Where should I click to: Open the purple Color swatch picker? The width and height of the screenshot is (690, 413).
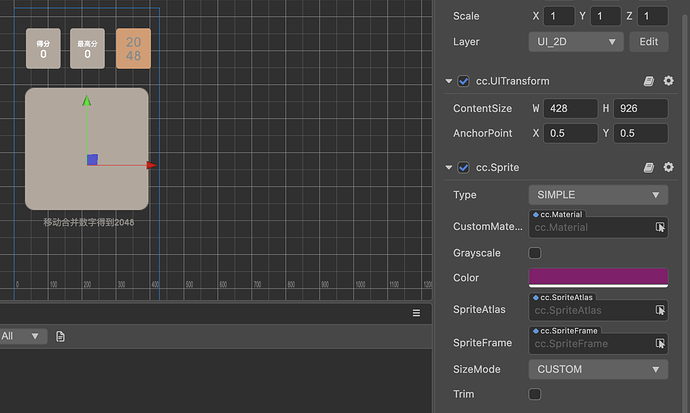(598, 277)
